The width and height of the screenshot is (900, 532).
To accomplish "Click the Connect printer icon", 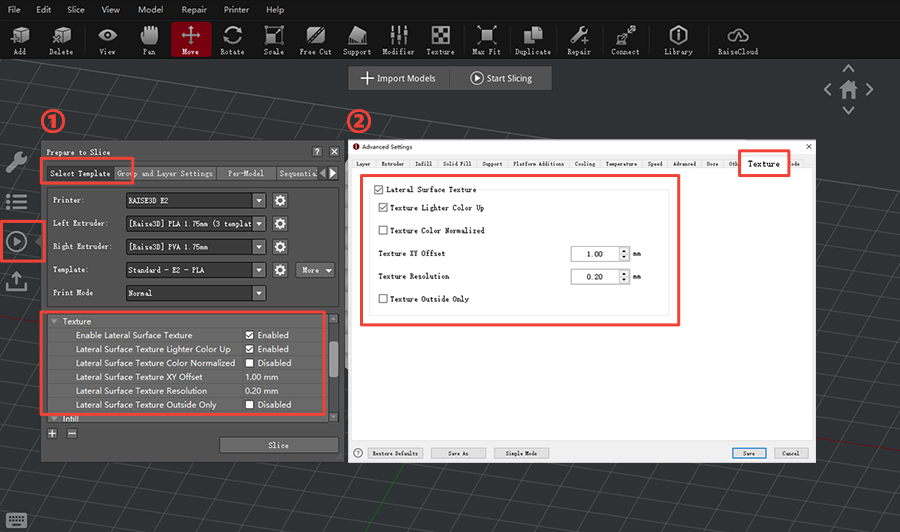I will coord(625,40).
